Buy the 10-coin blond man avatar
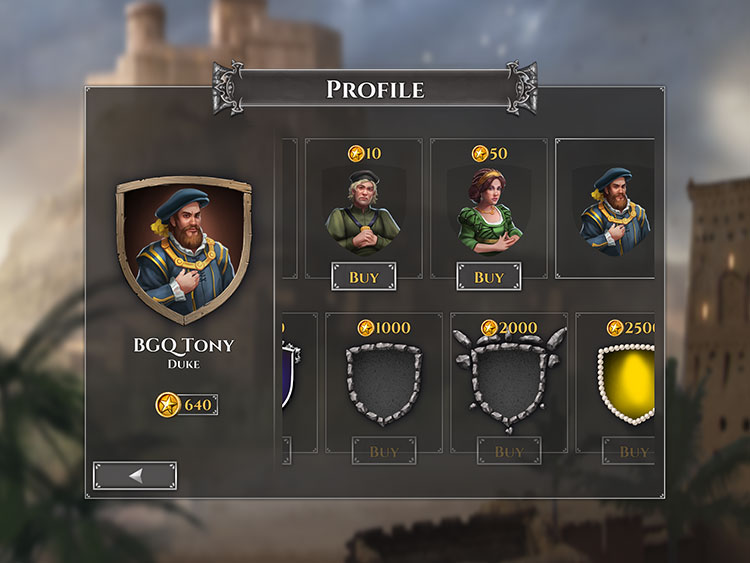Viewport: 750px width, 563px height. tap(364, 276)
